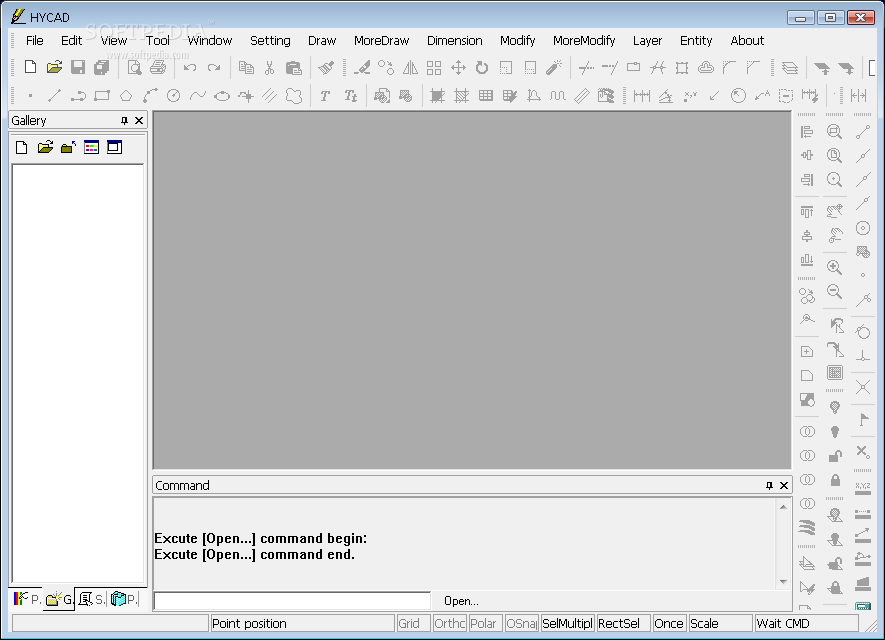Viewport: 885px width, 640px height.
Task: Click the Save disk icon
Action: point(78,68)
